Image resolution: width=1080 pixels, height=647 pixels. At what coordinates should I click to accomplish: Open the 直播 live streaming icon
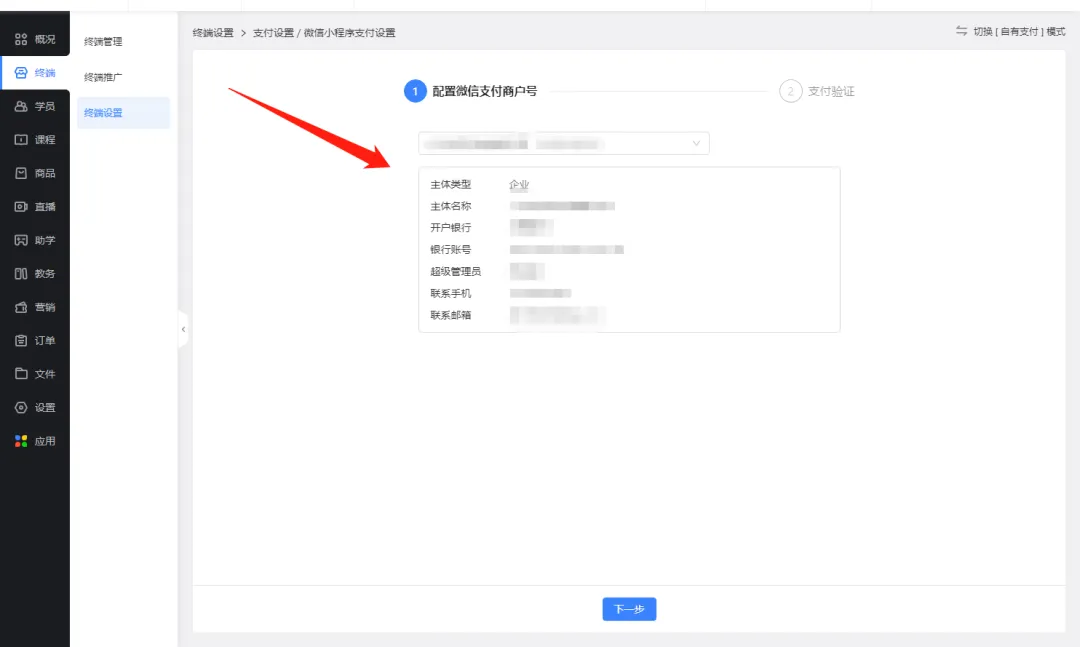click(x=21, y=207)
